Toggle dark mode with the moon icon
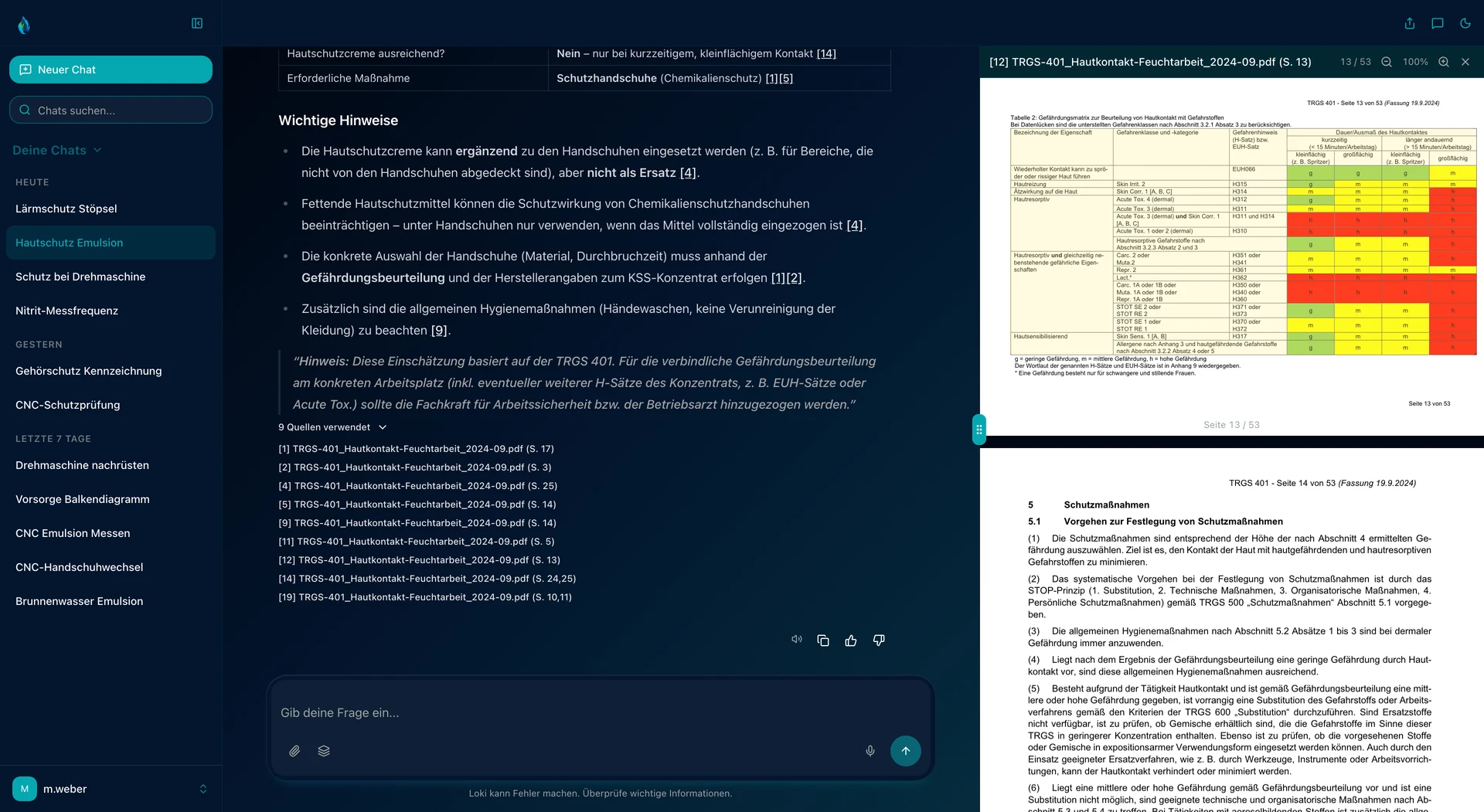 tap(1465, 23)
